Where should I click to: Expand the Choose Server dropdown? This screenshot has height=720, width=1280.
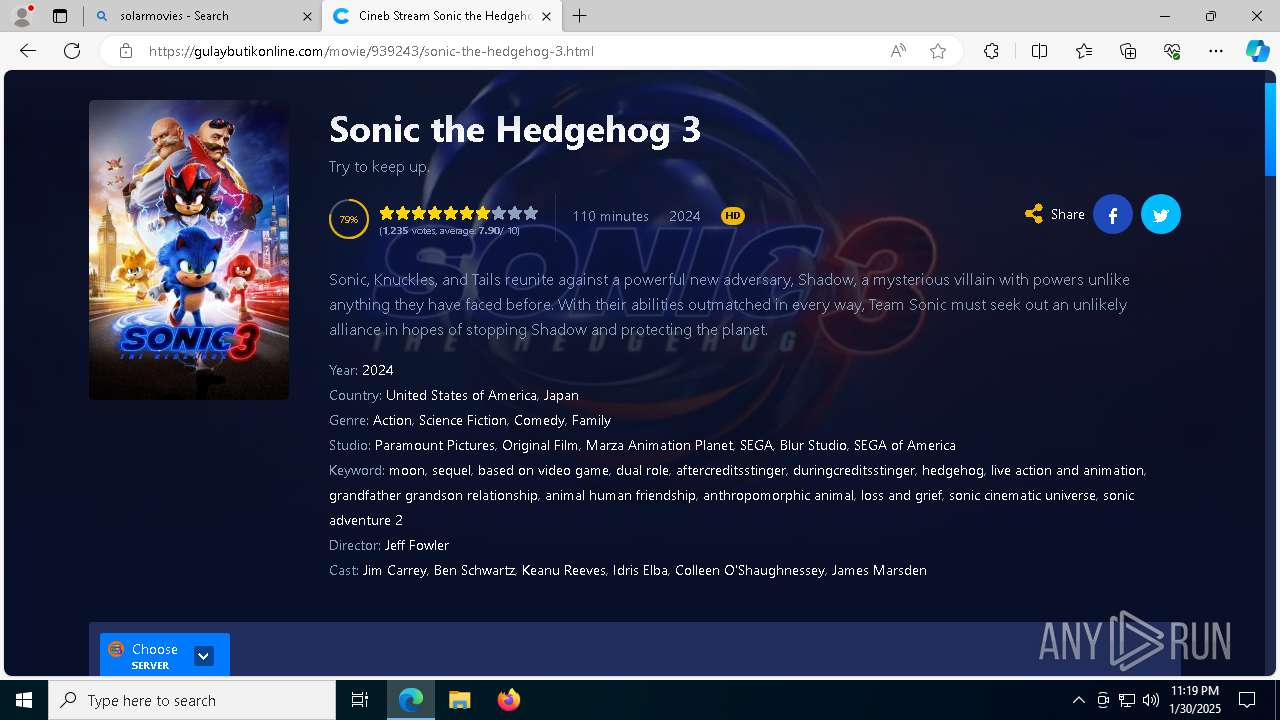pyautogui.click(x=203, y=656)
